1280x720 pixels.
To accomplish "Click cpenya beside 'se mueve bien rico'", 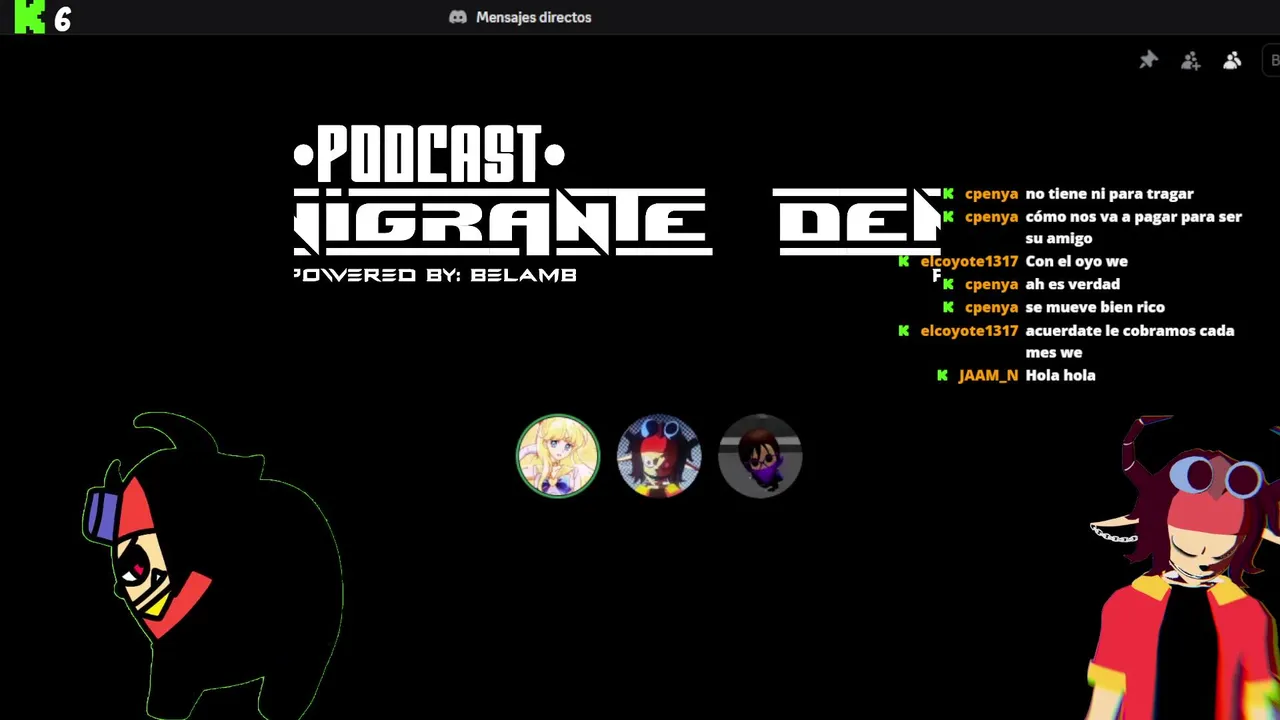I will (991, 307).
